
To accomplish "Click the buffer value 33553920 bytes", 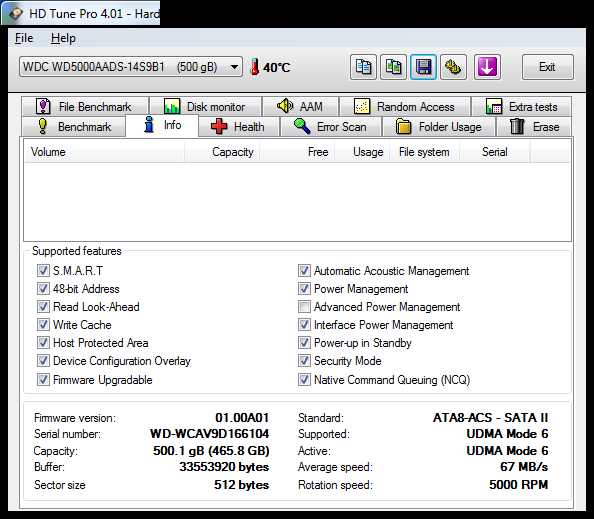I will tap(224, 467).
